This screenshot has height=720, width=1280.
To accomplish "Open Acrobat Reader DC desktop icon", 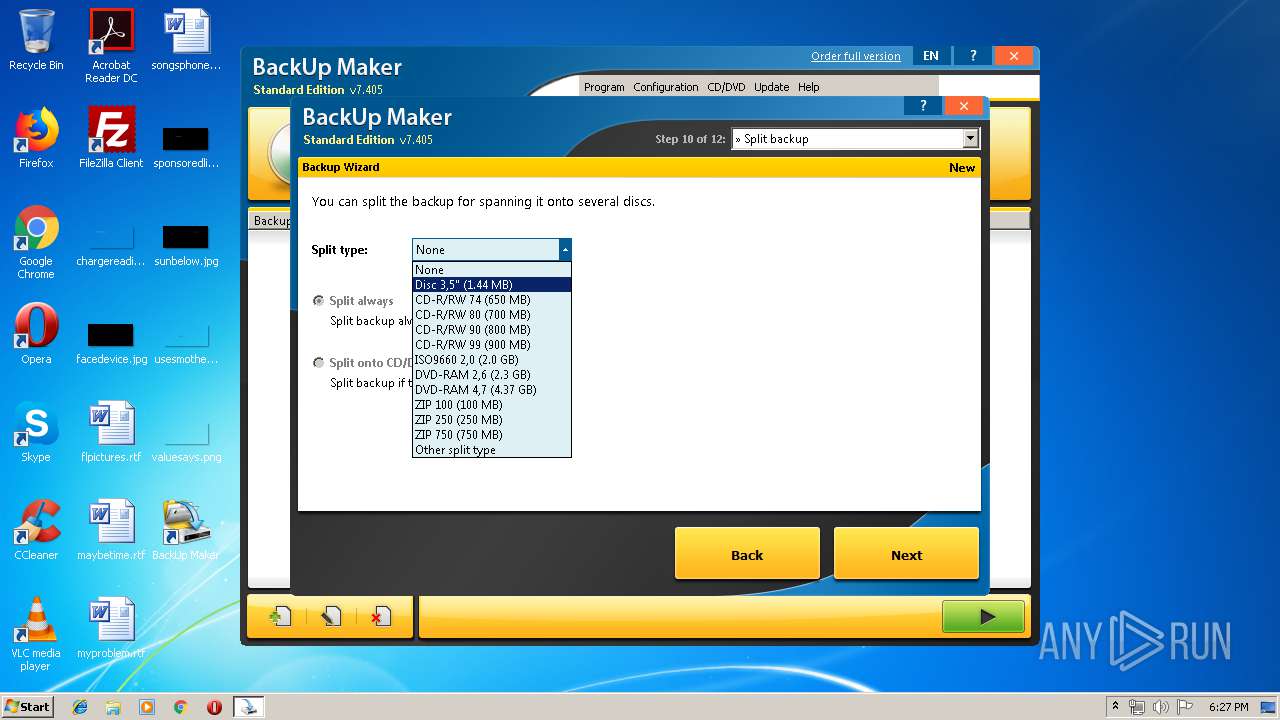I will coord(111,46).
